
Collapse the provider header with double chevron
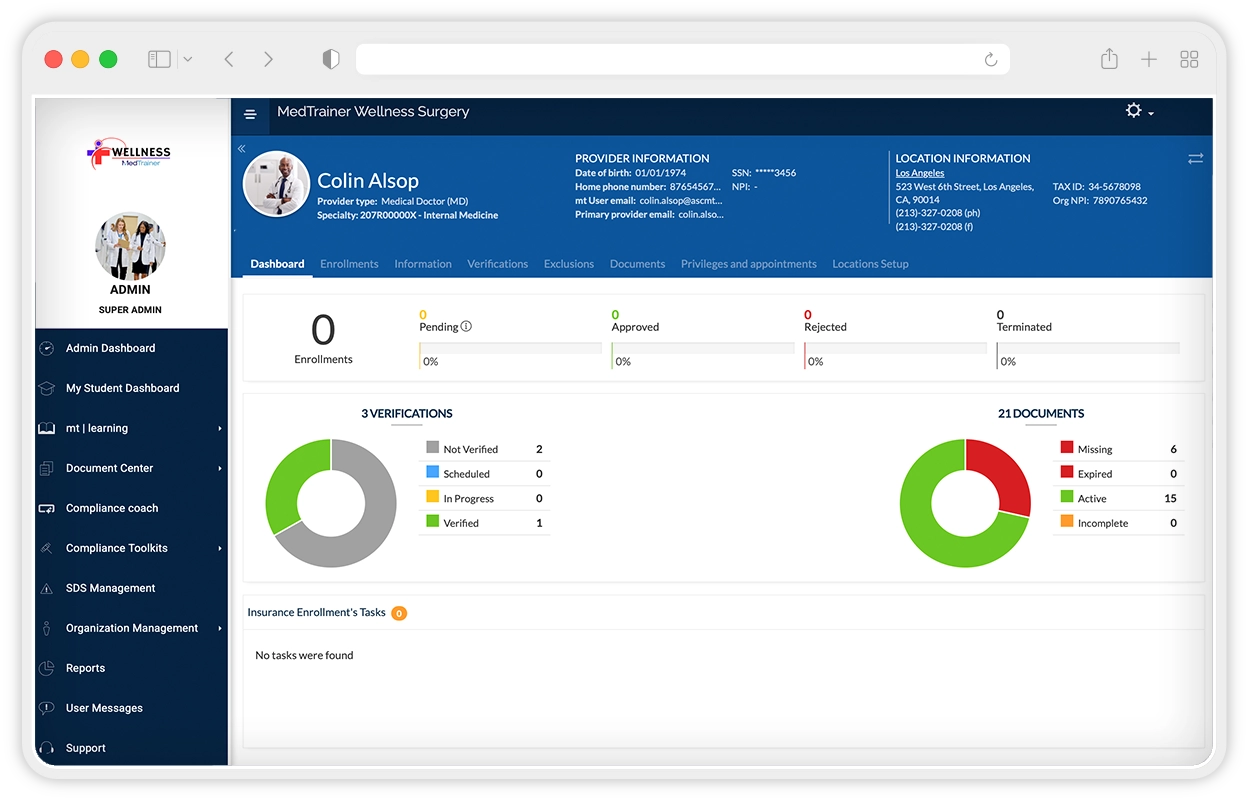[241, 149]
